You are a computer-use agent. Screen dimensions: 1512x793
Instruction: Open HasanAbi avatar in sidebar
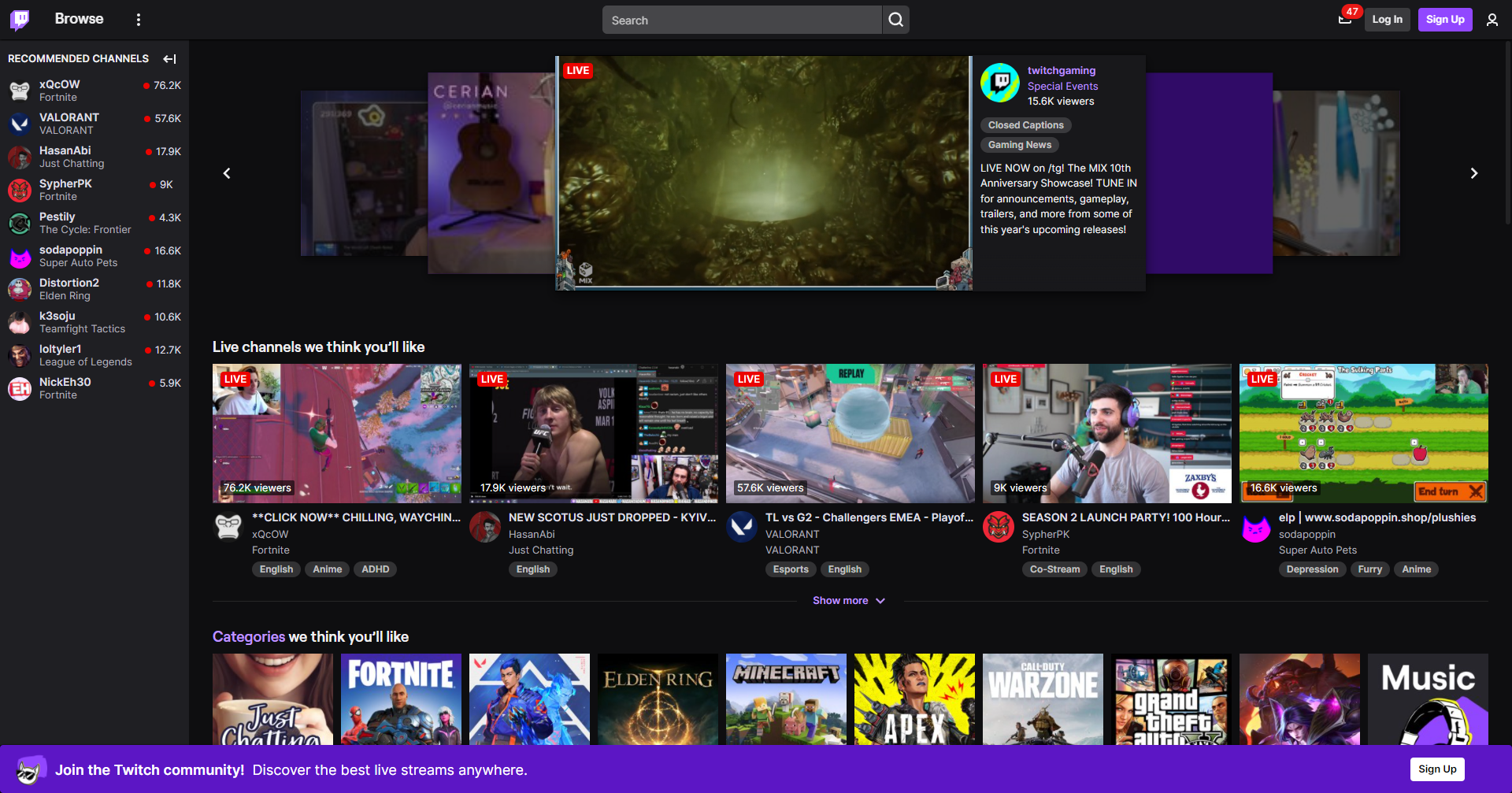point(20,157)
